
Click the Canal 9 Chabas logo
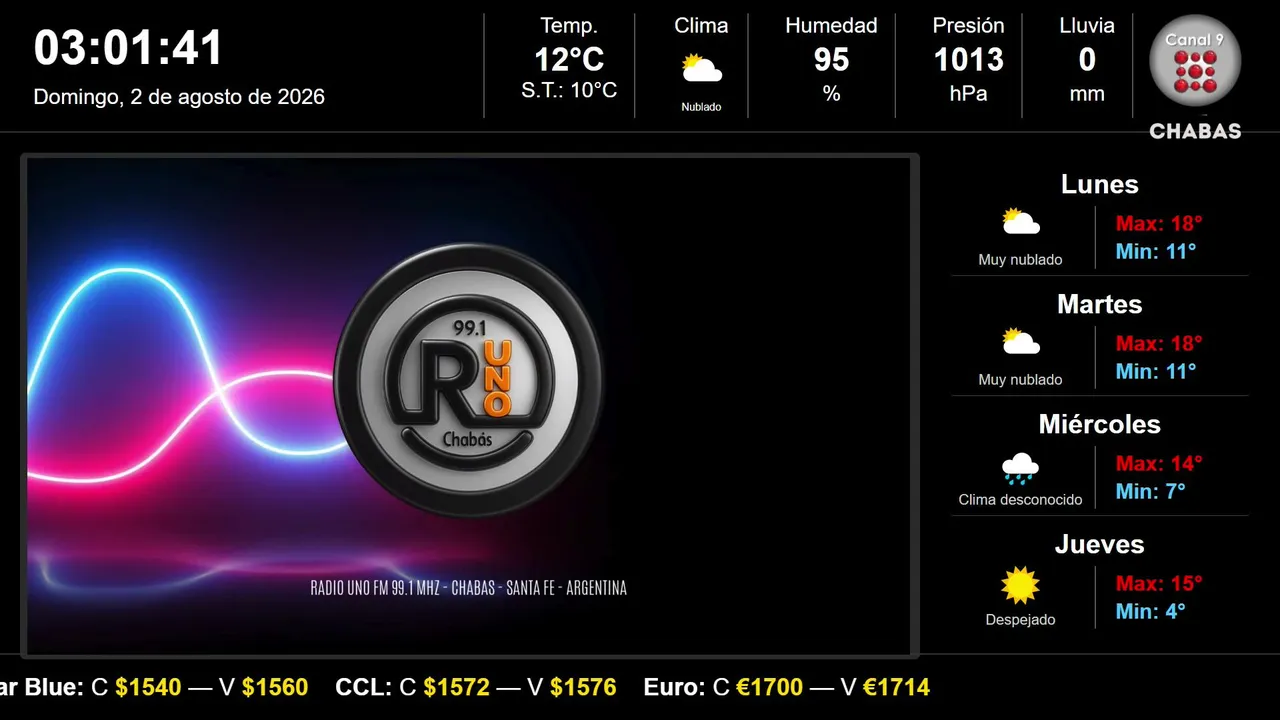pyautogui.click(x=1195, y=78)
